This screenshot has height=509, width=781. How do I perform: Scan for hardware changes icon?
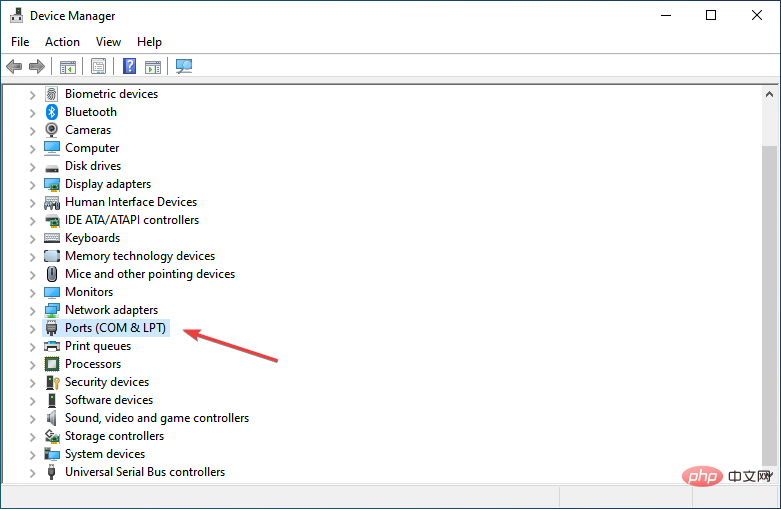click(x=184, y=66)
